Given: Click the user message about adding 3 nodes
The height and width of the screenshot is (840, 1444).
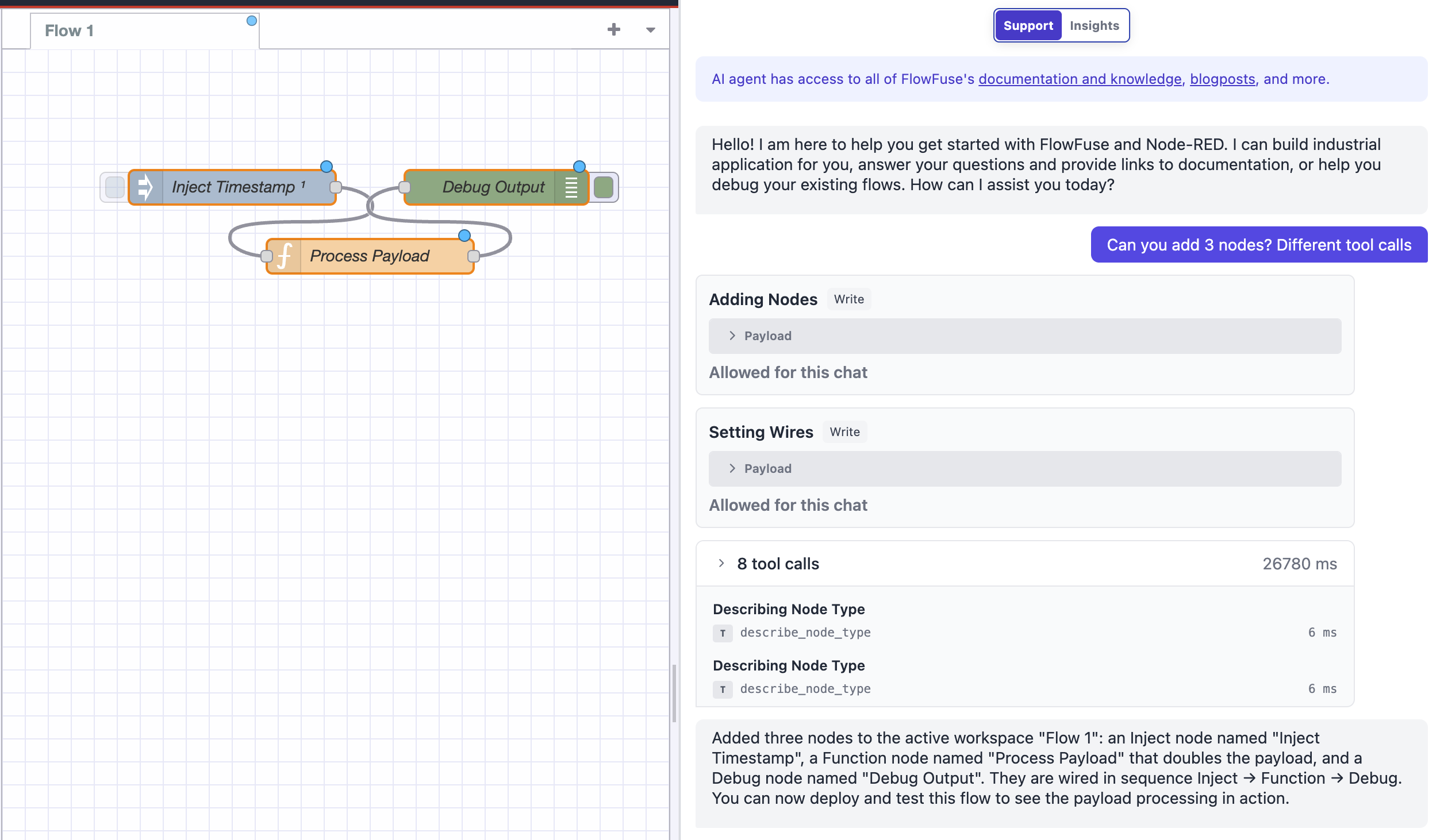Looking at the screenshot, I should 1259,245.
